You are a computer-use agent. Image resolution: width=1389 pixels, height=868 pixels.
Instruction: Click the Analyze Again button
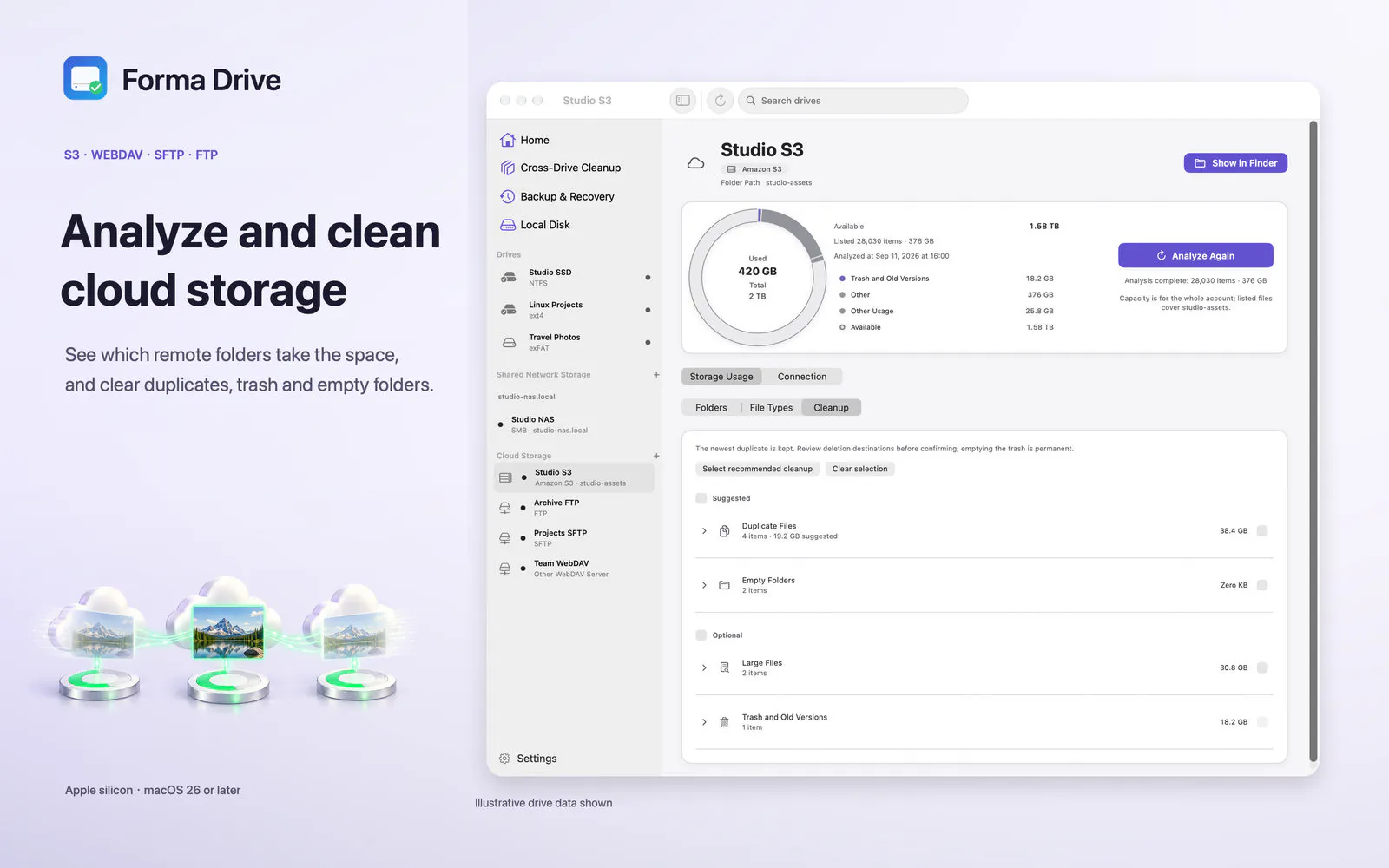click(1195, 255)
